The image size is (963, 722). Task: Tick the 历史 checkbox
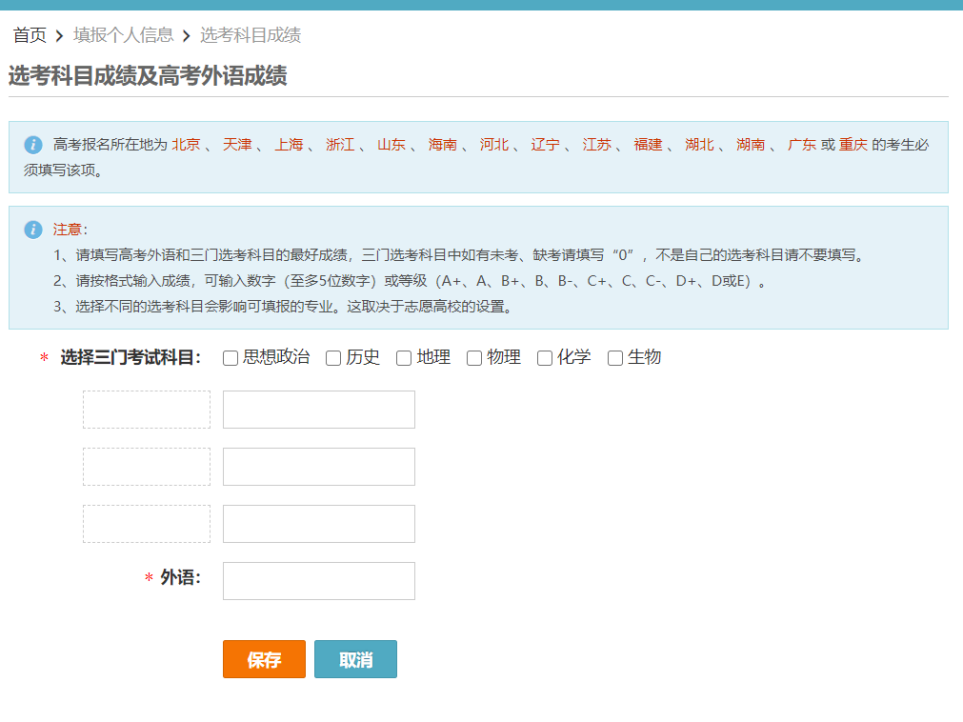pyautogui.click(x=334, y=358)
